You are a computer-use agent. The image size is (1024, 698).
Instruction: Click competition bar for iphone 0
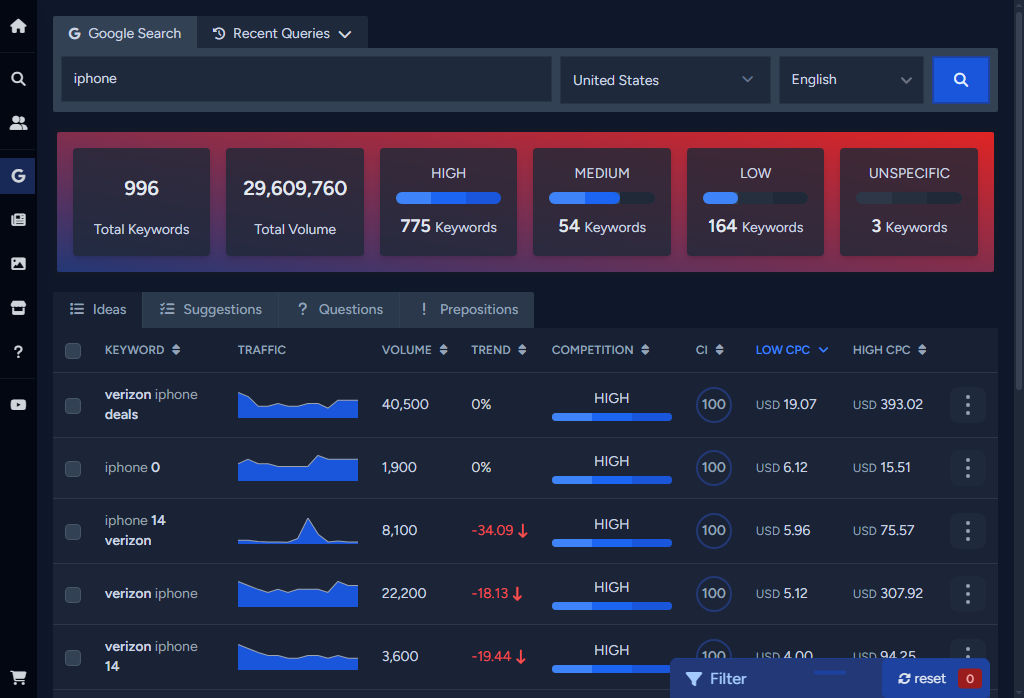612,480
